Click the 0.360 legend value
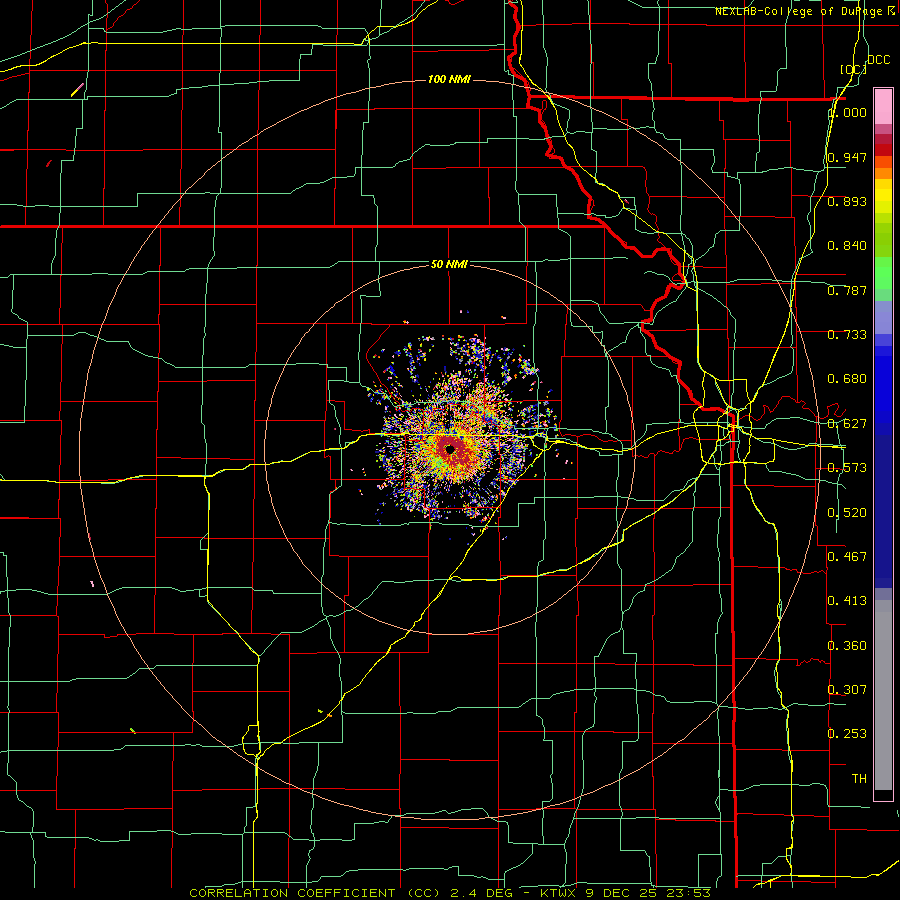Image resolution: width=900 pixels, height=900 pixels. [847, 646]
